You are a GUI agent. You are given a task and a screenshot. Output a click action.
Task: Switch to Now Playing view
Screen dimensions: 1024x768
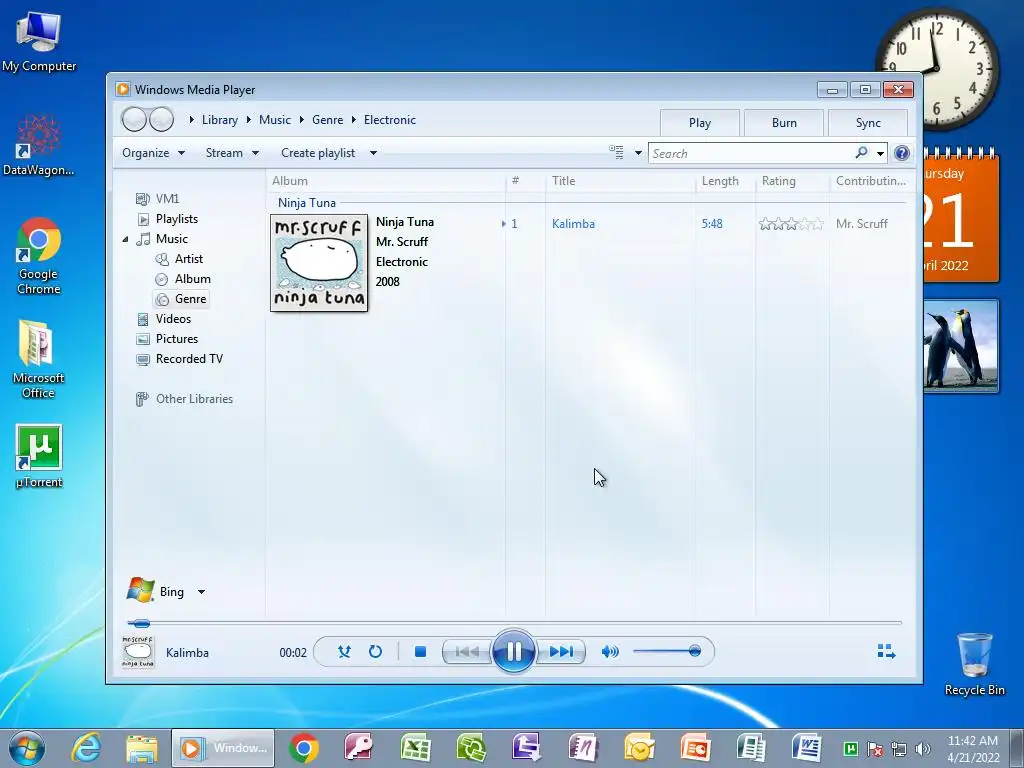pyautogui.click(x=886, y=651)
